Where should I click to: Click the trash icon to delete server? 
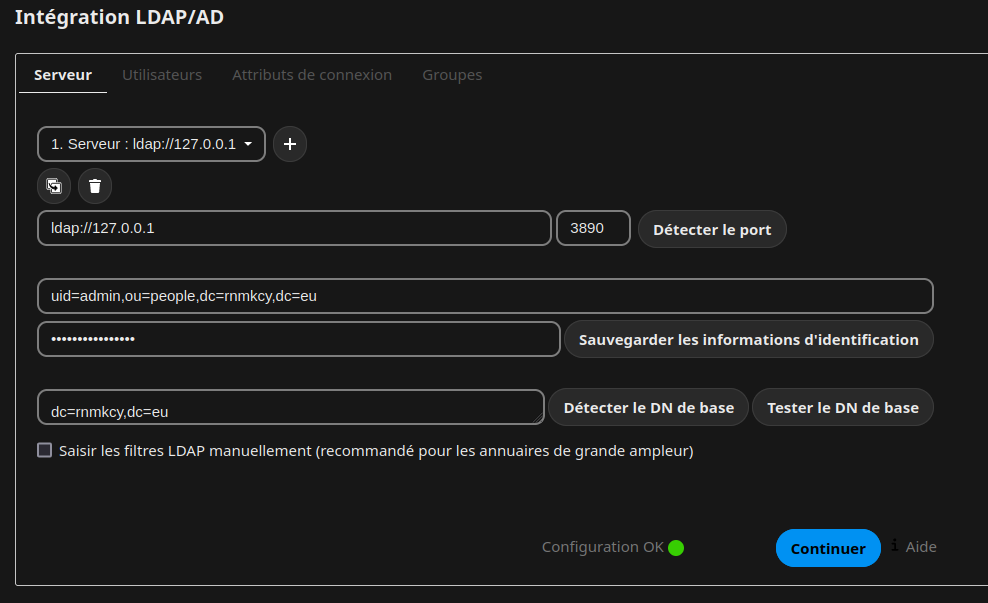[95, 186]
